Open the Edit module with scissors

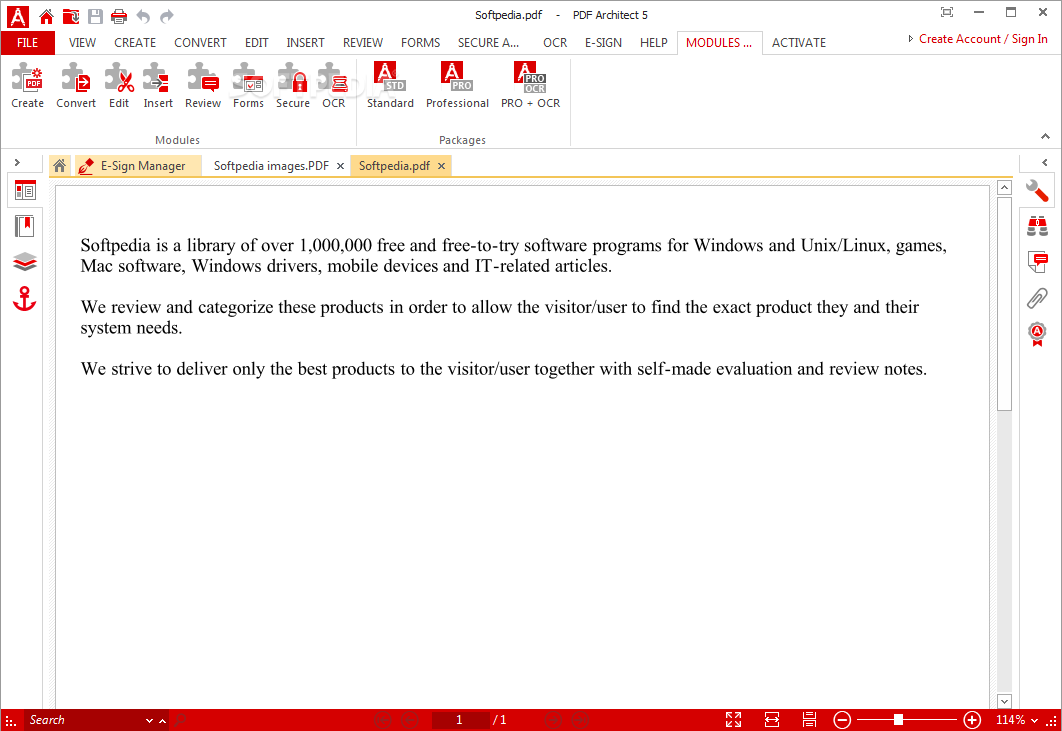(119, 85)
